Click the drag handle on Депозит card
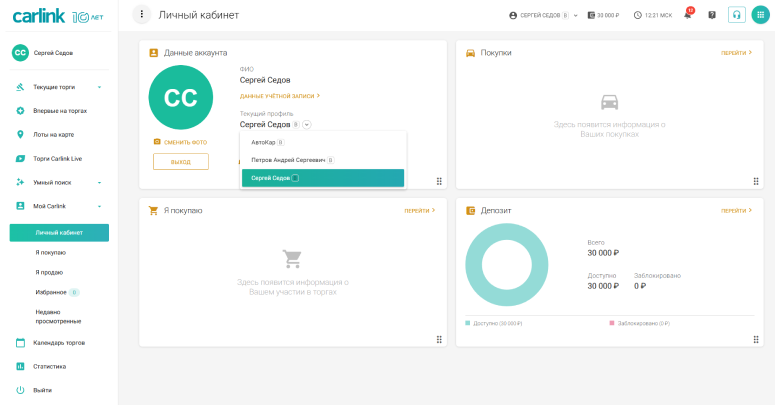 point(755,338)
